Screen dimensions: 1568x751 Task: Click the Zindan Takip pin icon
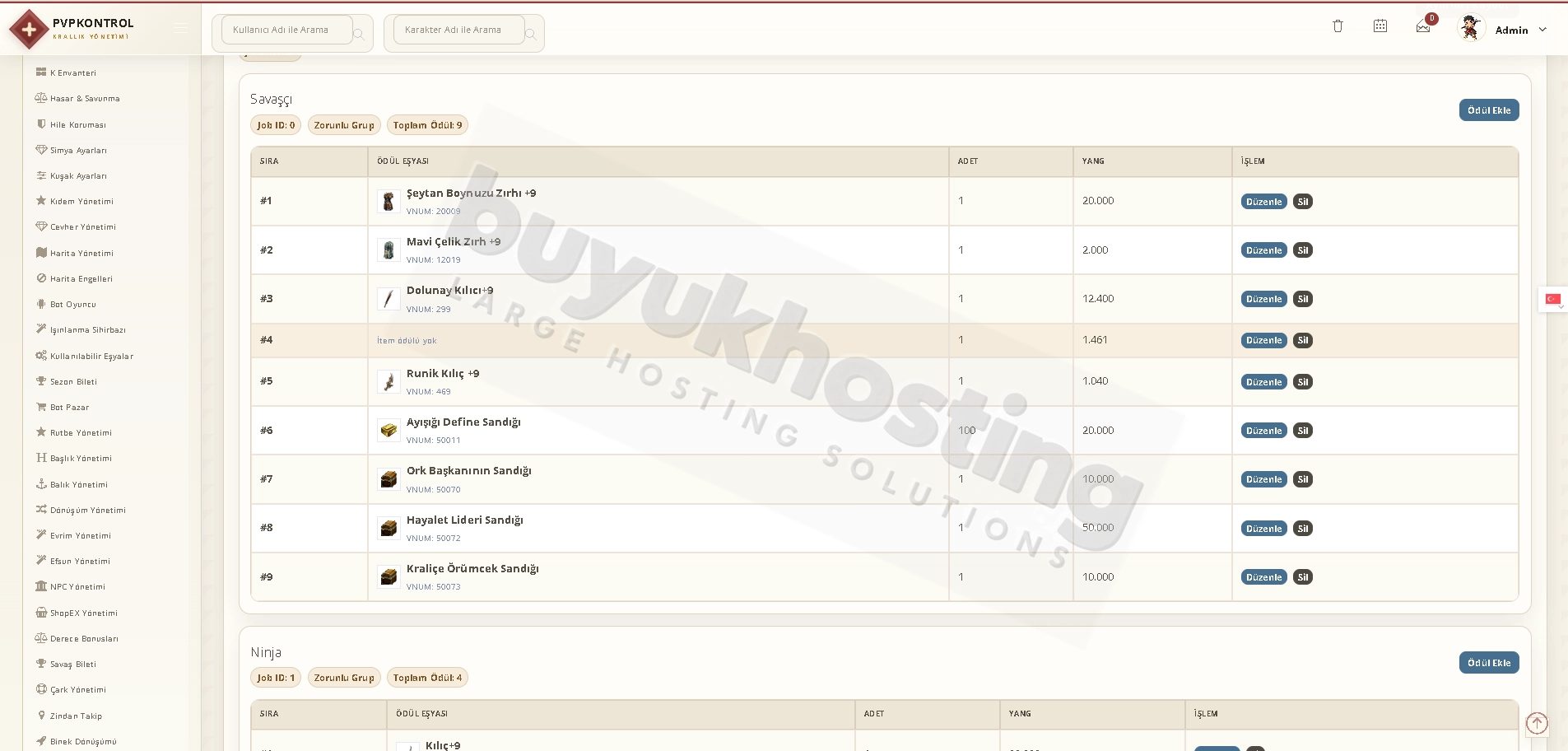click(41, 716)
